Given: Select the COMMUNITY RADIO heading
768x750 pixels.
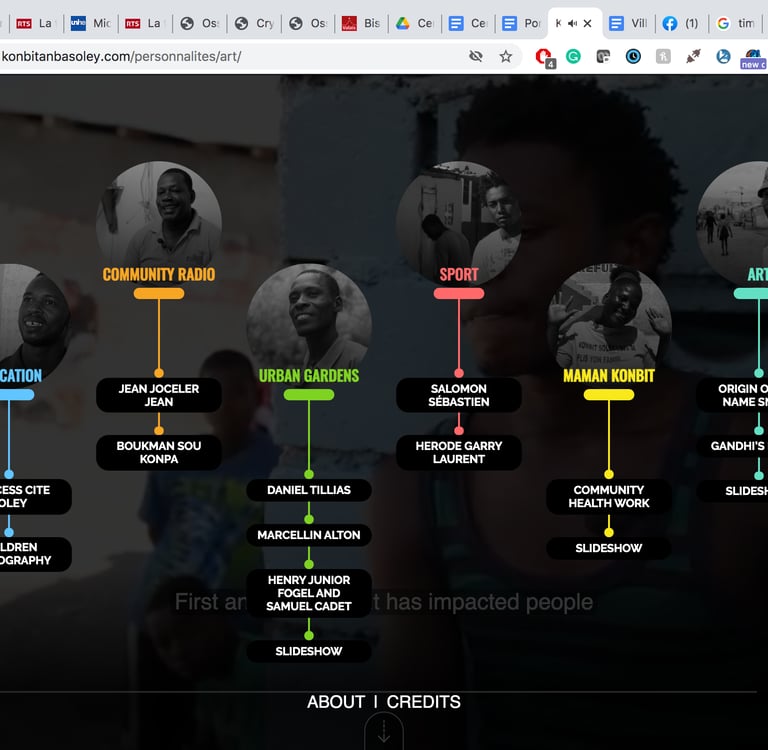Looking at the screenshot, I should pyautogui.click(x=159, y=274).
